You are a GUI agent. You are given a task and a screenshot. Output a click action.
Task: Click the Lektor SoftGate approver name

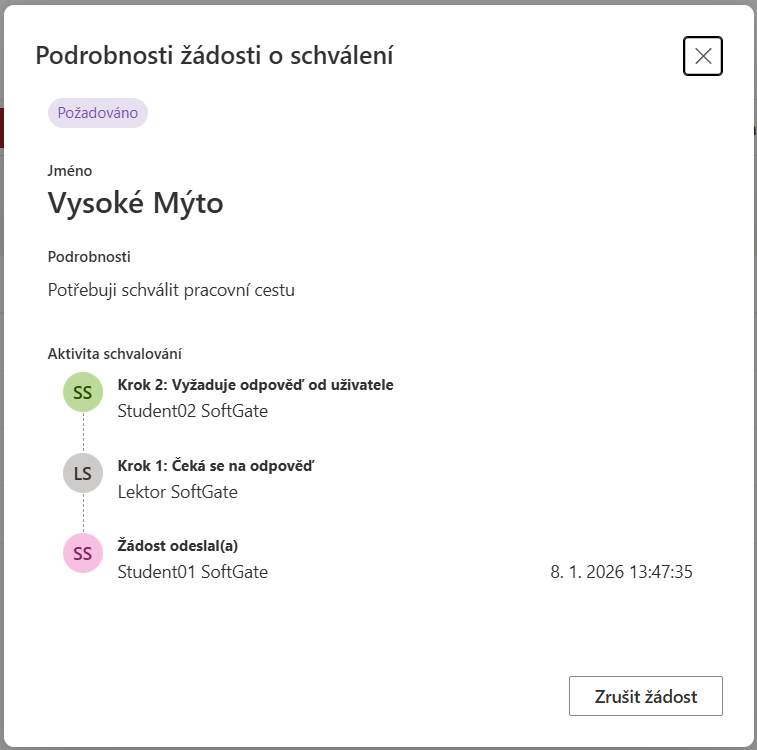pyautogui.click(x=178, y=492)
